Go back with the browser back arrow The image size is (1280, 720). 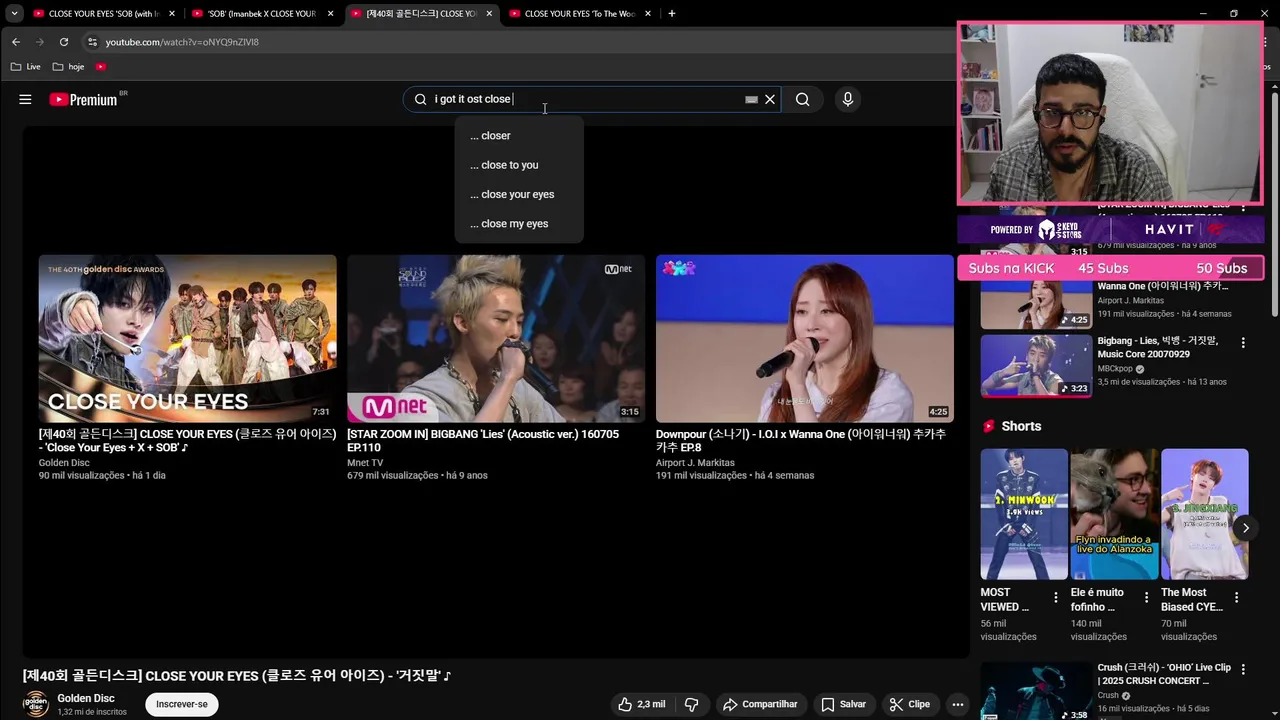pos(16,42)
